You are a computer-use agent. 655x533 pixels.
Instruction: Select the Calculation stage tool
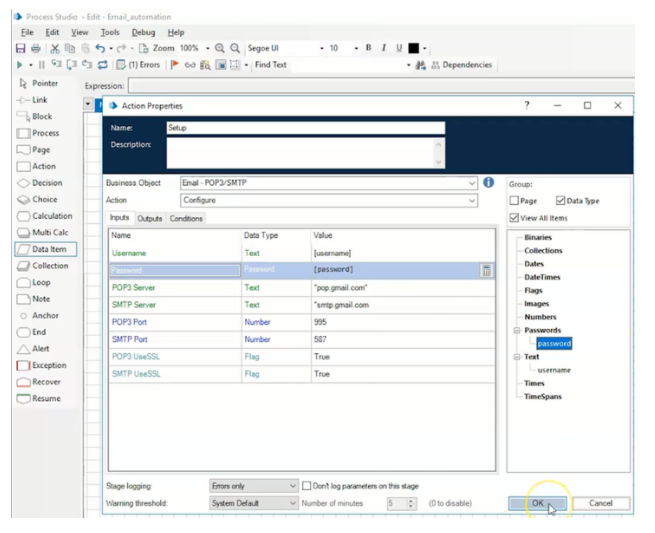[51, 216]
